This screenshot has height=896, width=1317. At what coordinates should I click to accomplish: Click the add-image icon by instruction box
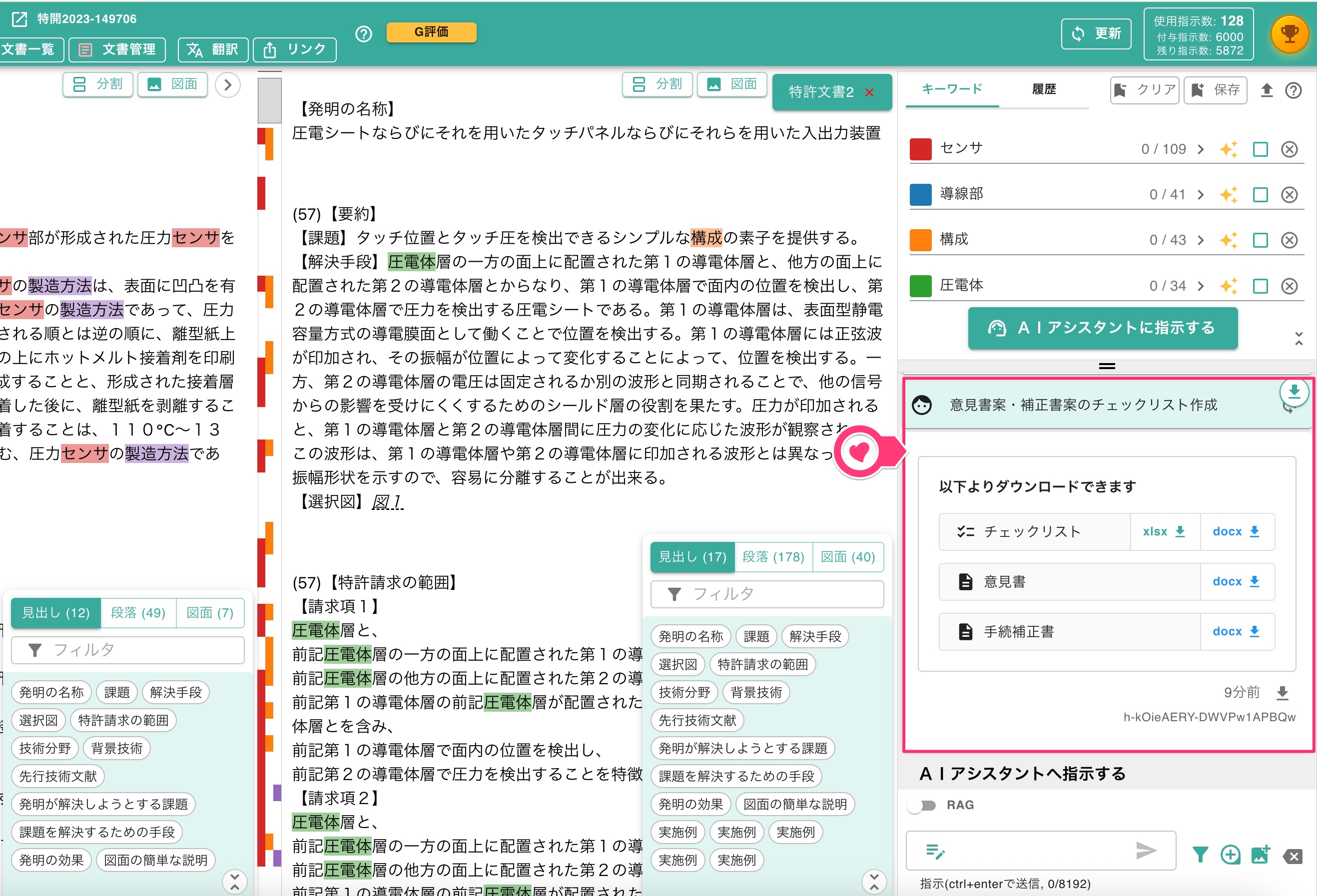[x=1261, y=854]
